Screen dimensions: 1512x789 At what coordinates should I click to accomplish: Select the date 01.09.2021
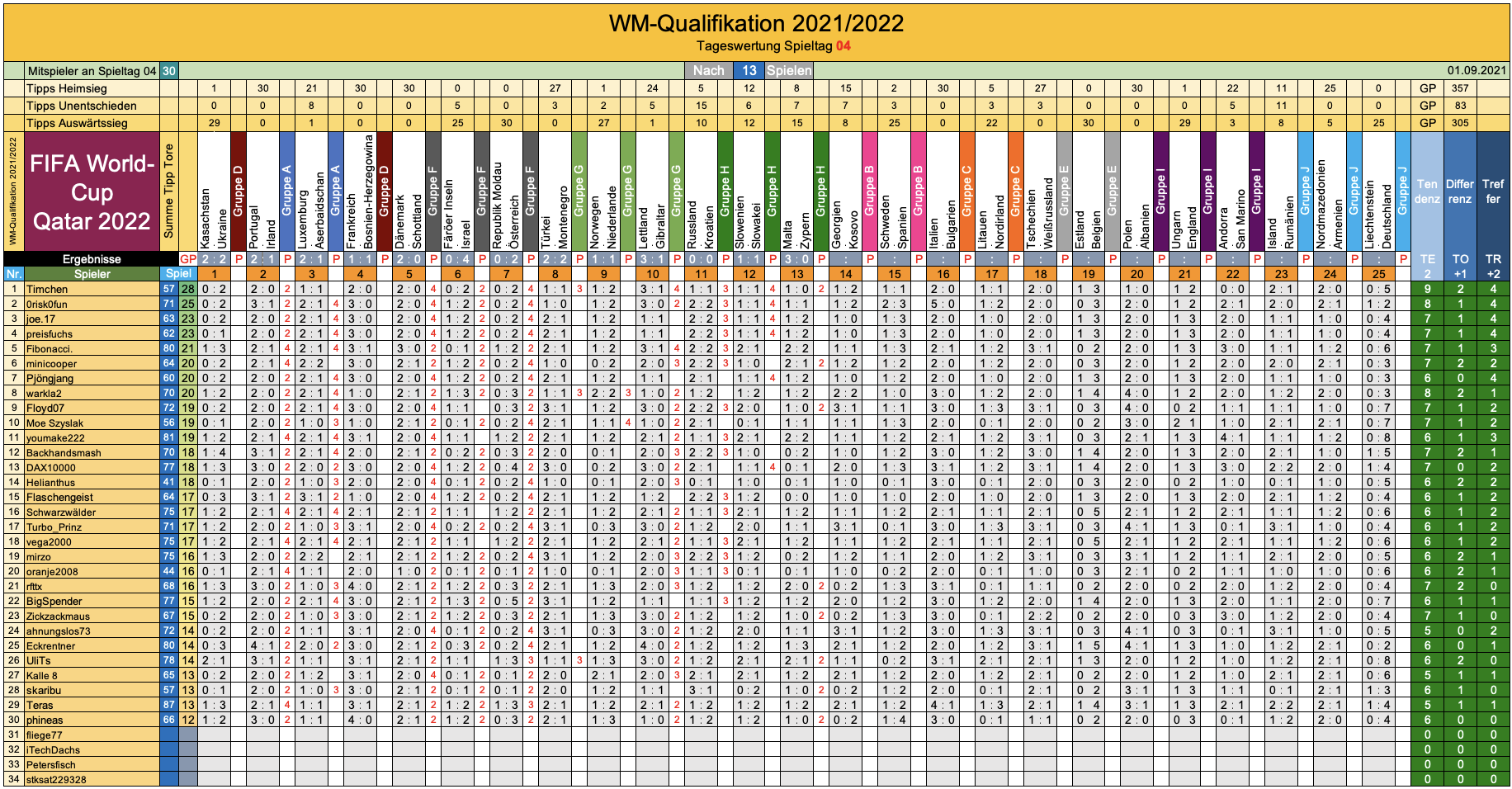pos(1477,71)
